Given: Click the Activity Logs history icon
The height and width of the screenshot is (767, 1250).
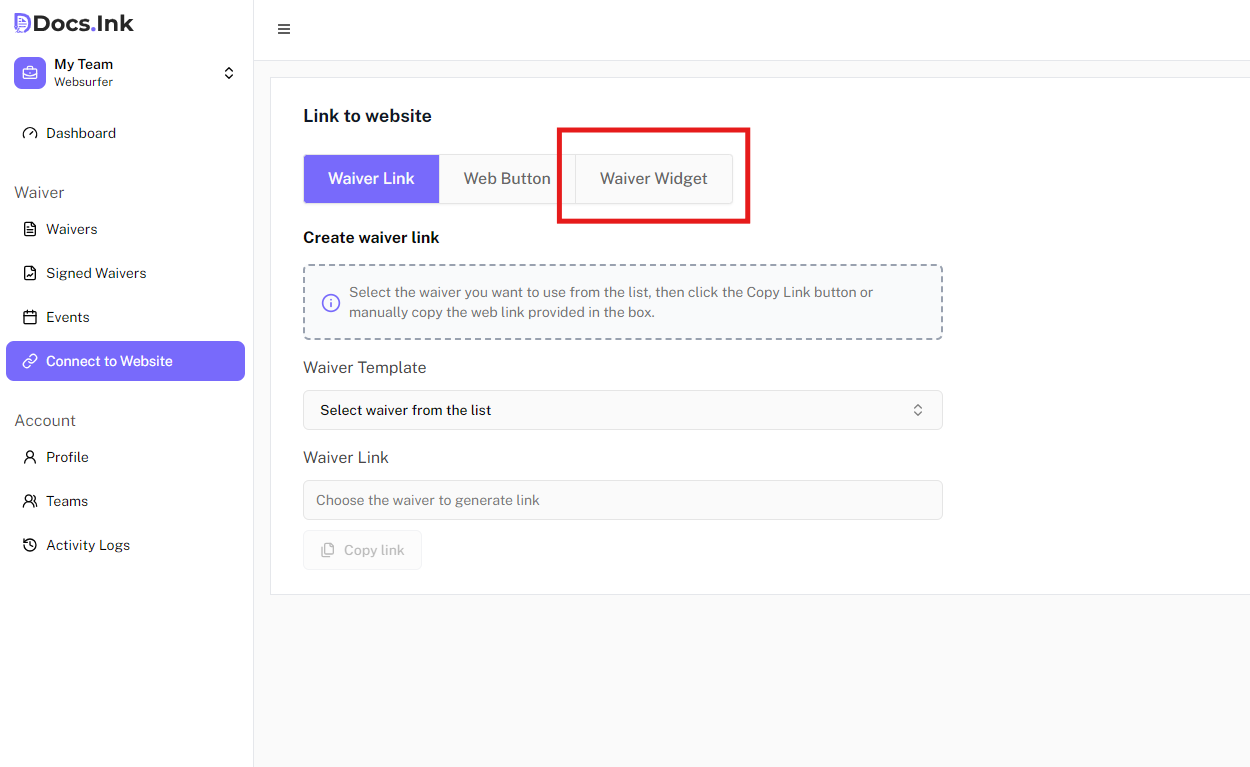Looking at the screenshot, I should point(30,545).
